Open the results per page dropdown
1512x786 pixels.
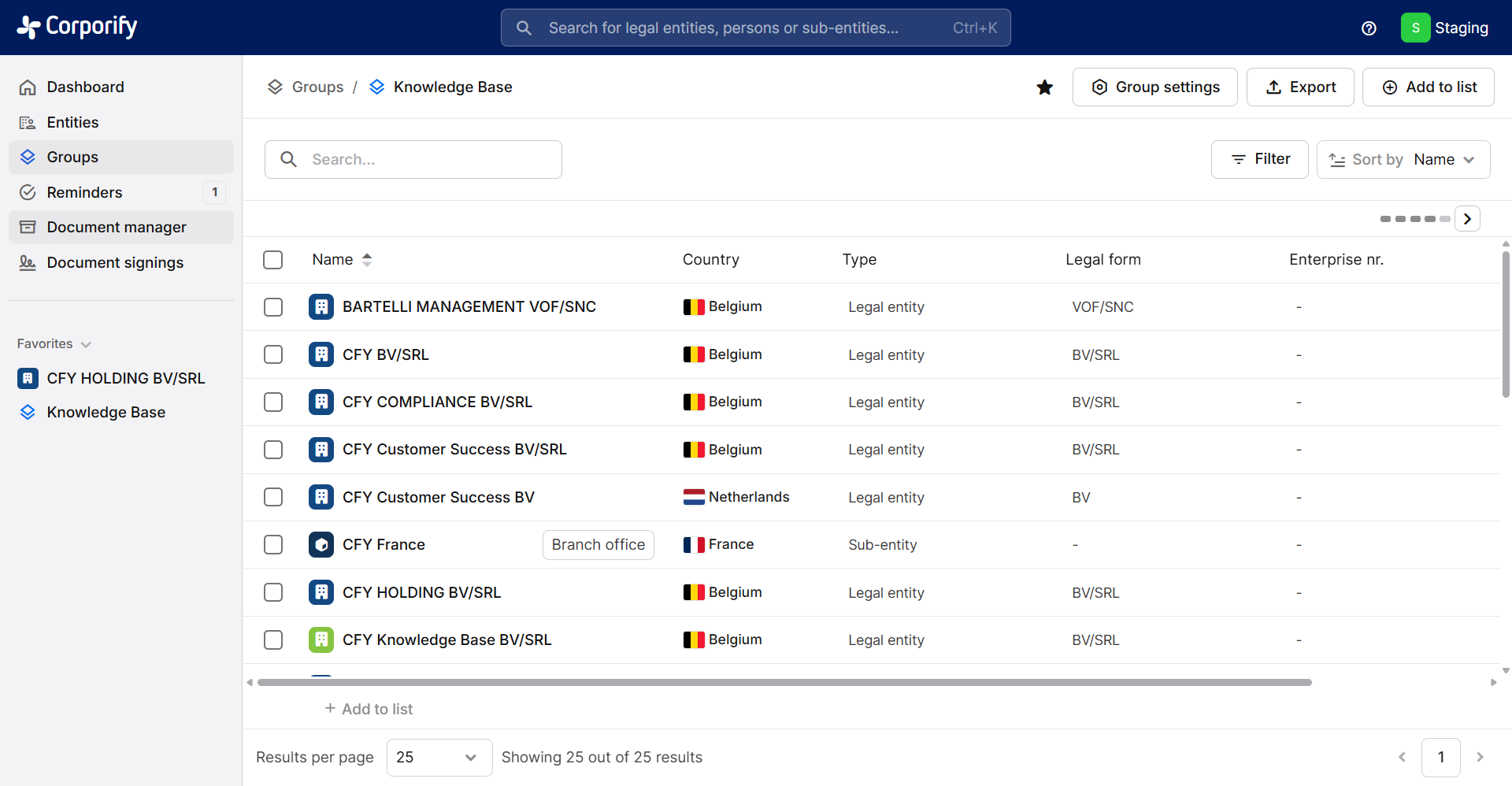pyautogui.click(x=439, y=758)
